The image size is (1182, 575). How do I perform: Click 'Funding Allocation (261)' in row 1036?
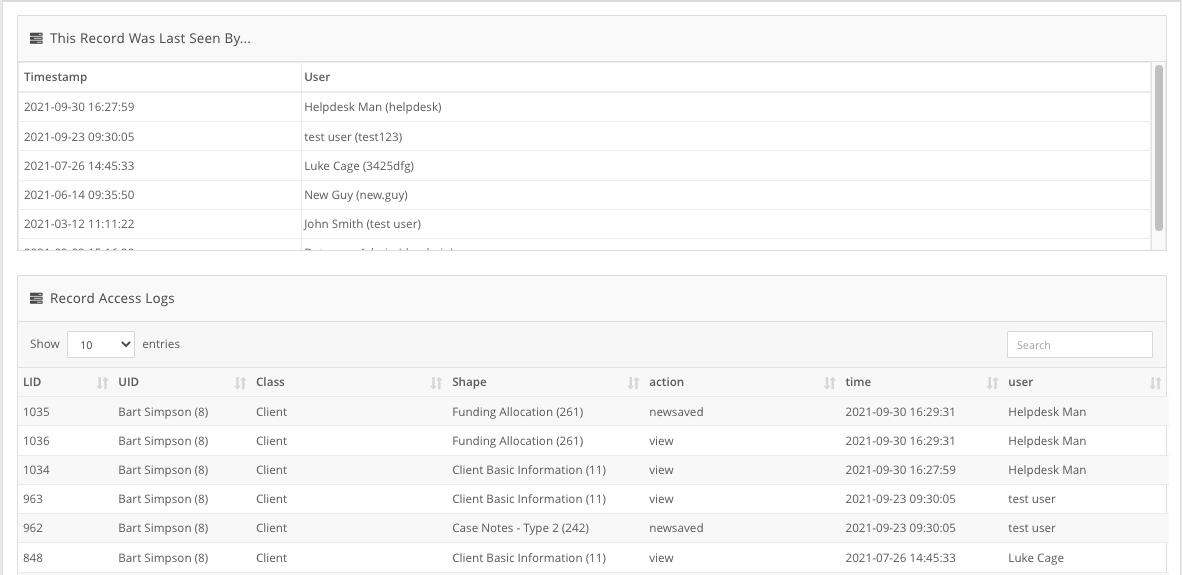coord(517,441)
